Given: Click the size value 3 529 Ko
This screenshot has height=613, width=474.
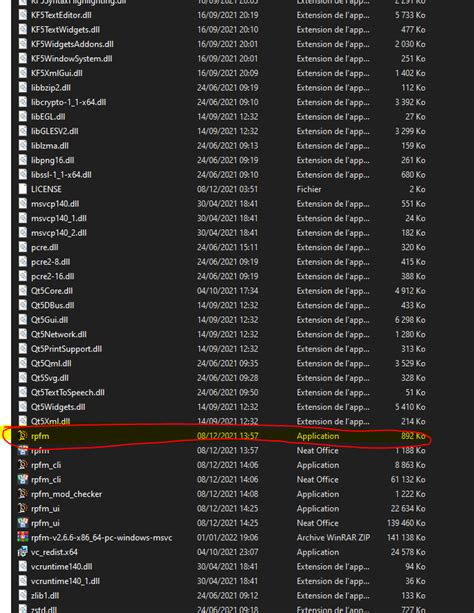Looking at the screenshot, I should pos(410,363).
